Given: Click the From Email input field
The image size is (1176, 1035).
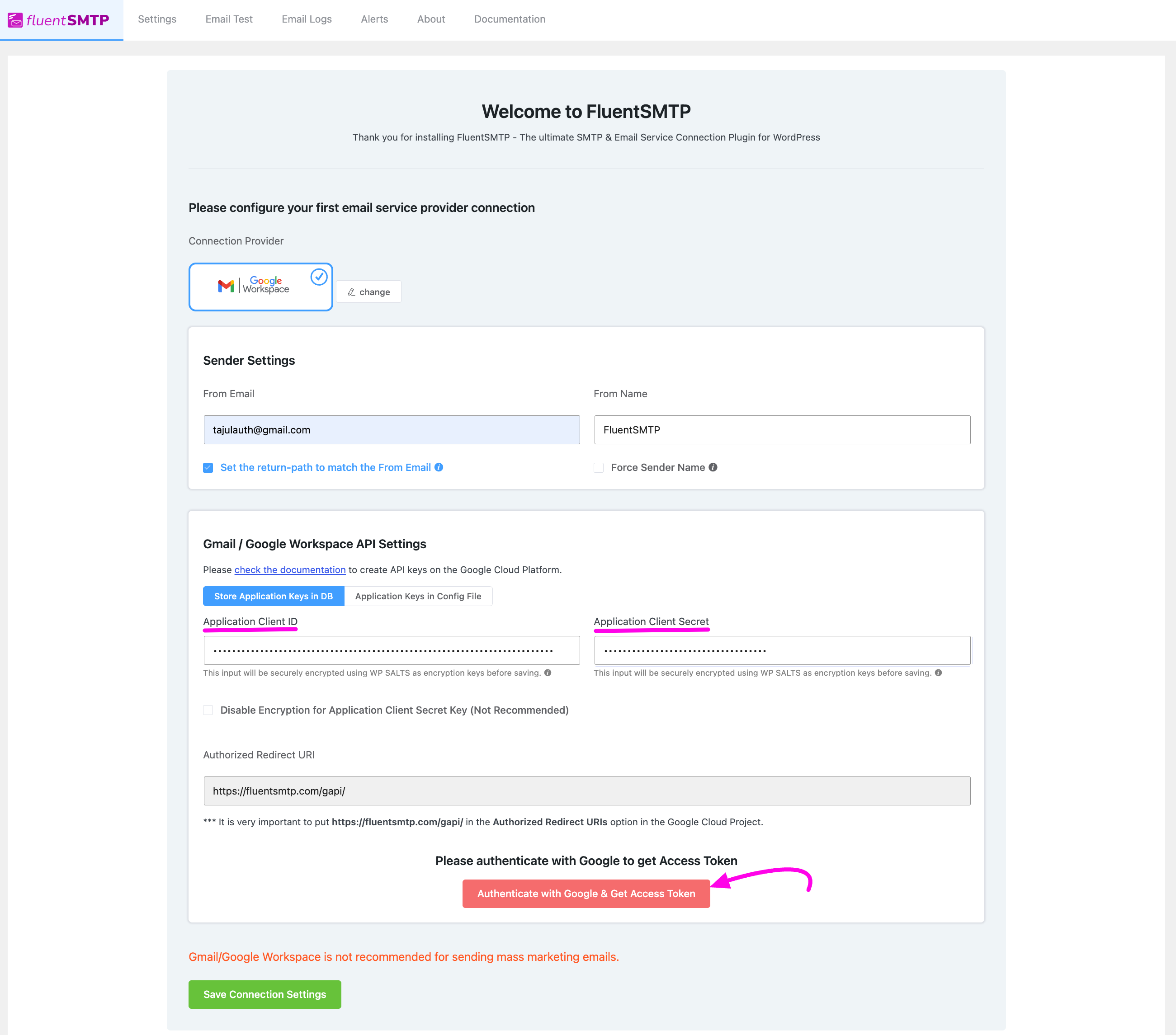Looking at the screenshot, I should pyautogui.click(x=392, y=429).
